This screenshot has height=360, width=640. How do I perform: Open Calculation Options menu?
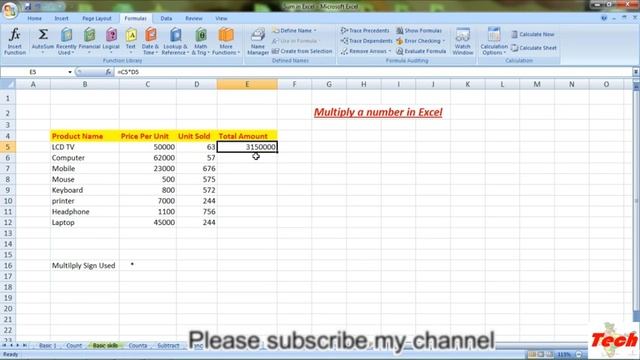coord(493,41)
